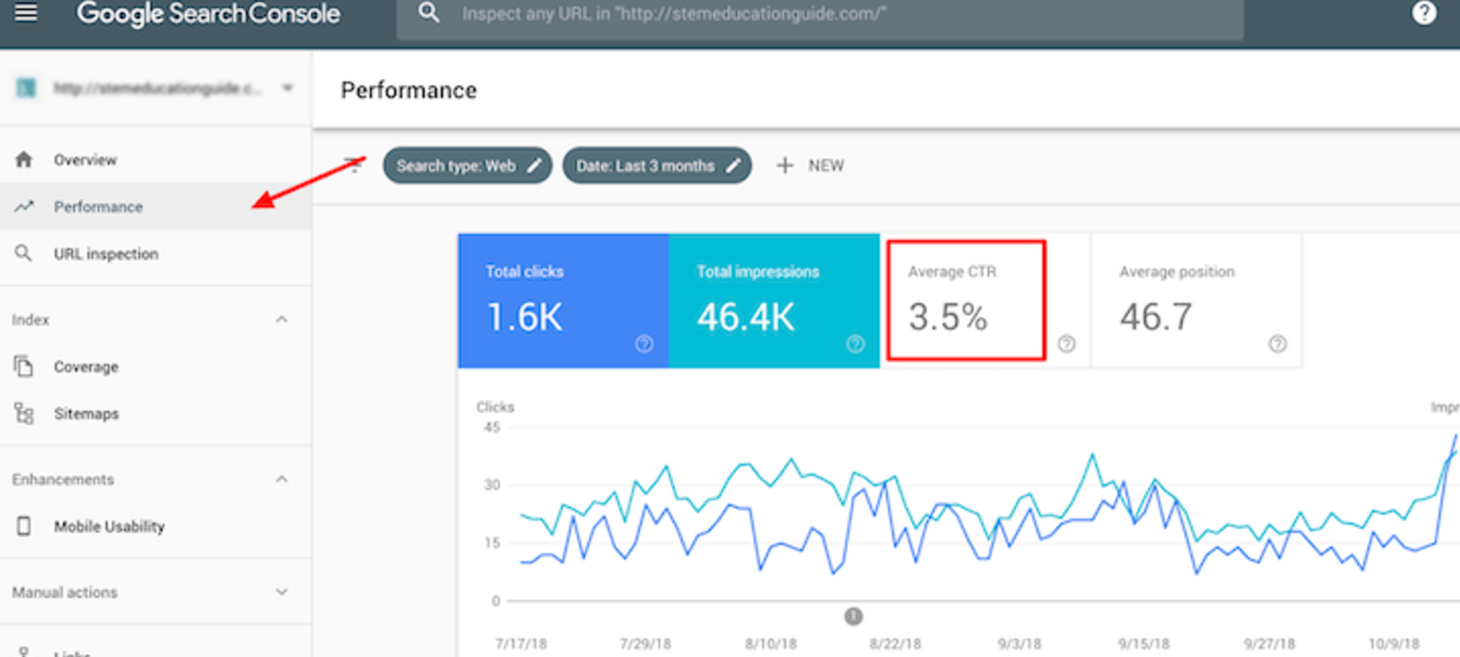Click the URL inspection search field
This screenshot has height=657, width=1460.
820,15
